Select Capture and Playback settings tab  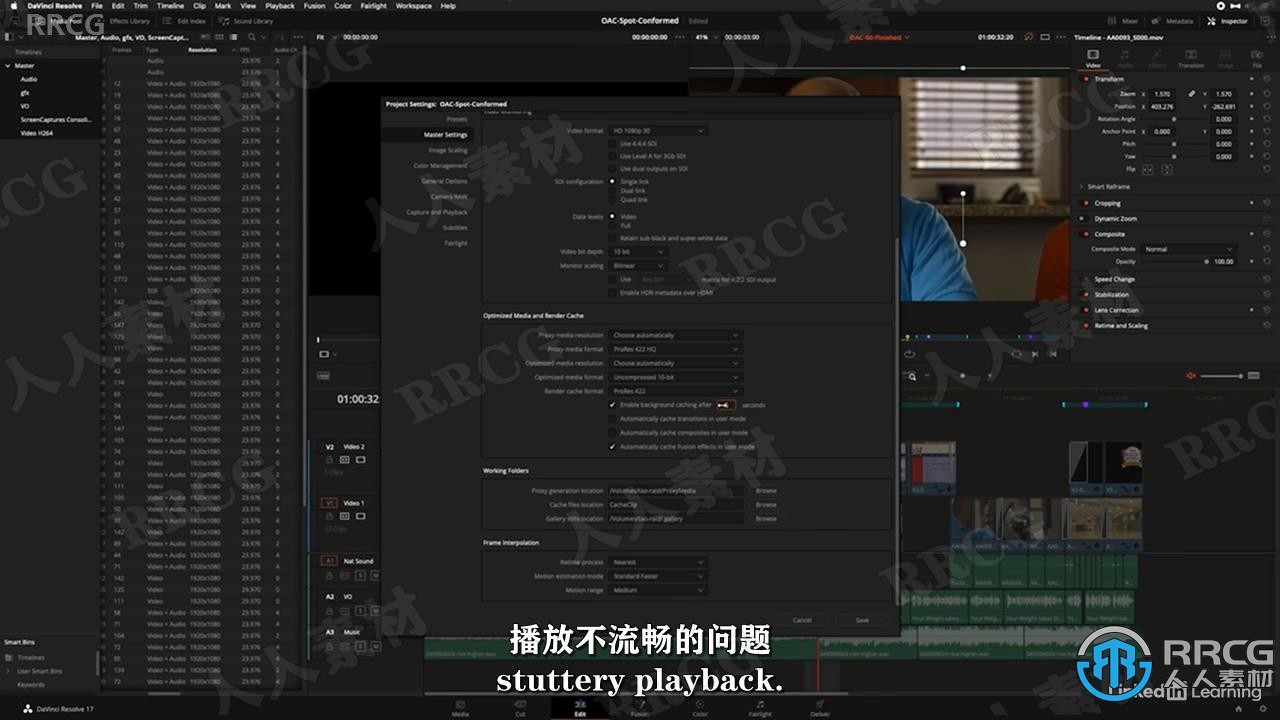[x=437, y=212]
